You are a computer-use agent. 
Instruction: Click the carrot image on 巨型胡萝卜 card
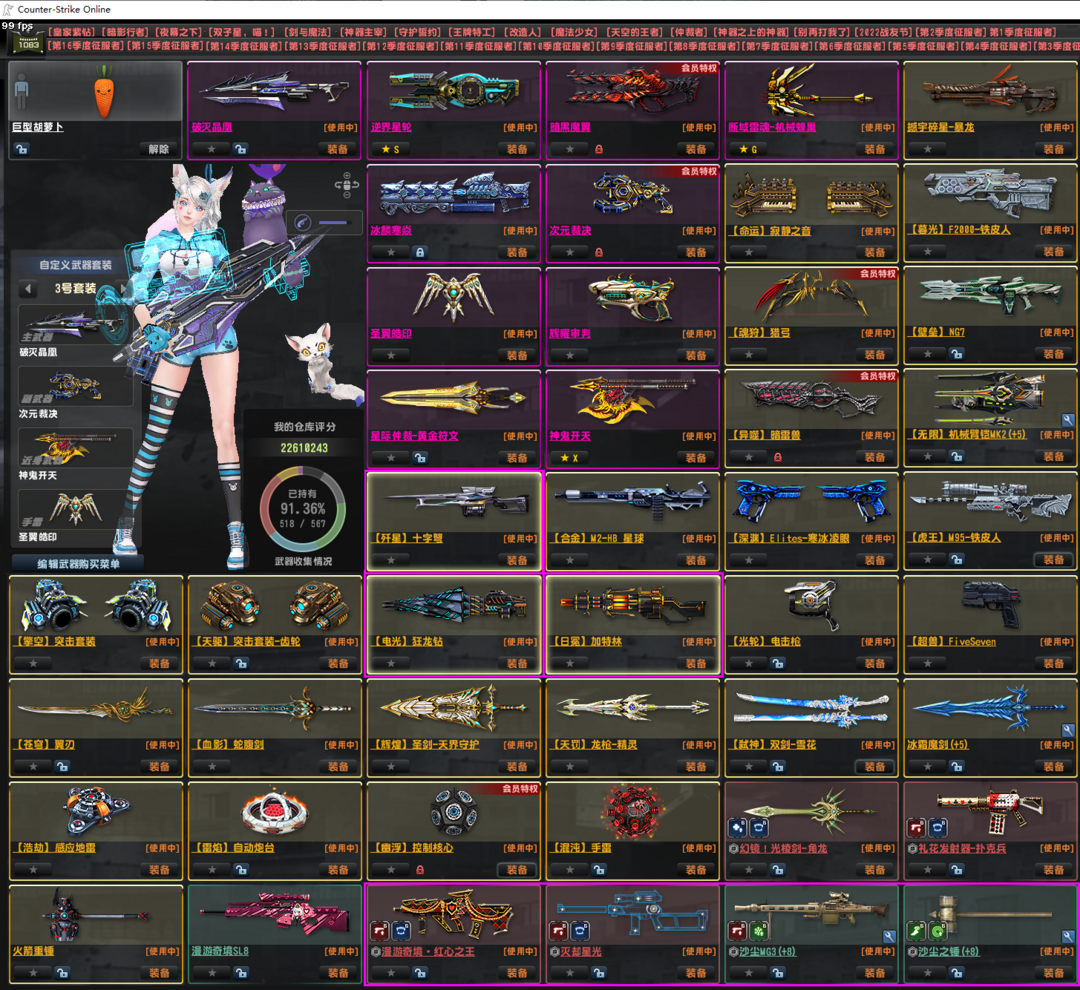(x=103, y=91)
